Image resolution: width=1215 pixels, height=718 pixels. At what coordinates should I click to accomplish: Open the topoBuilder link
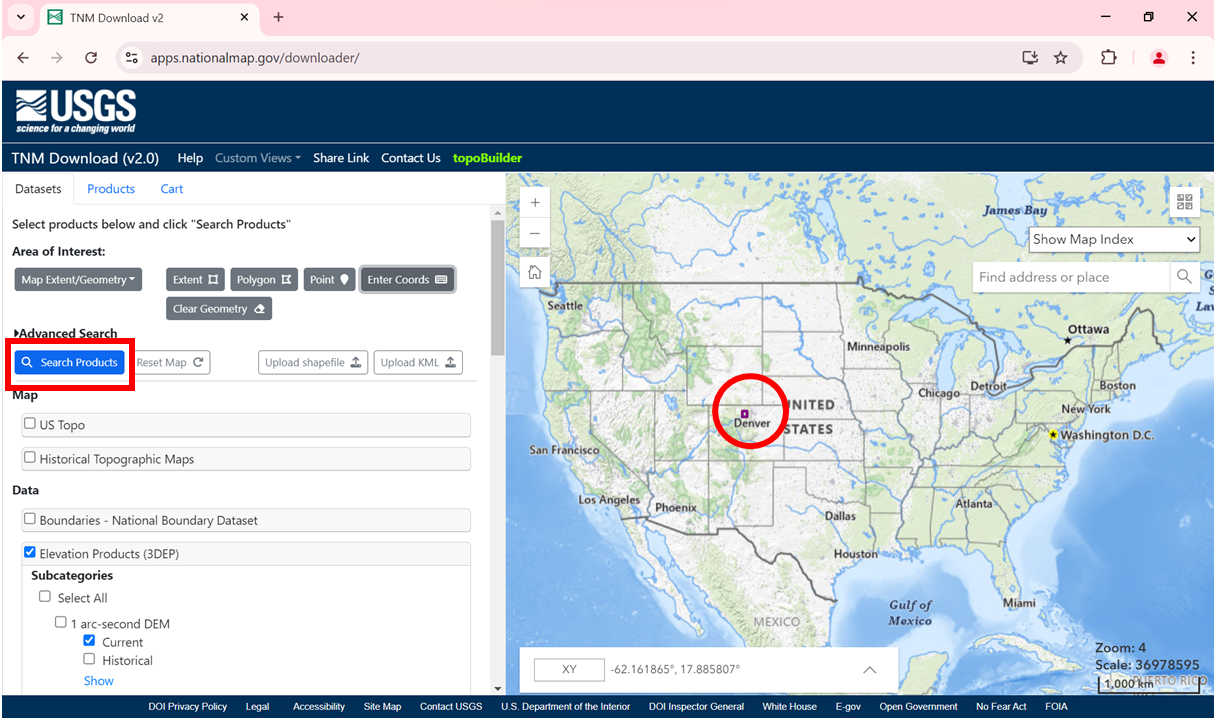click(487, 158)
